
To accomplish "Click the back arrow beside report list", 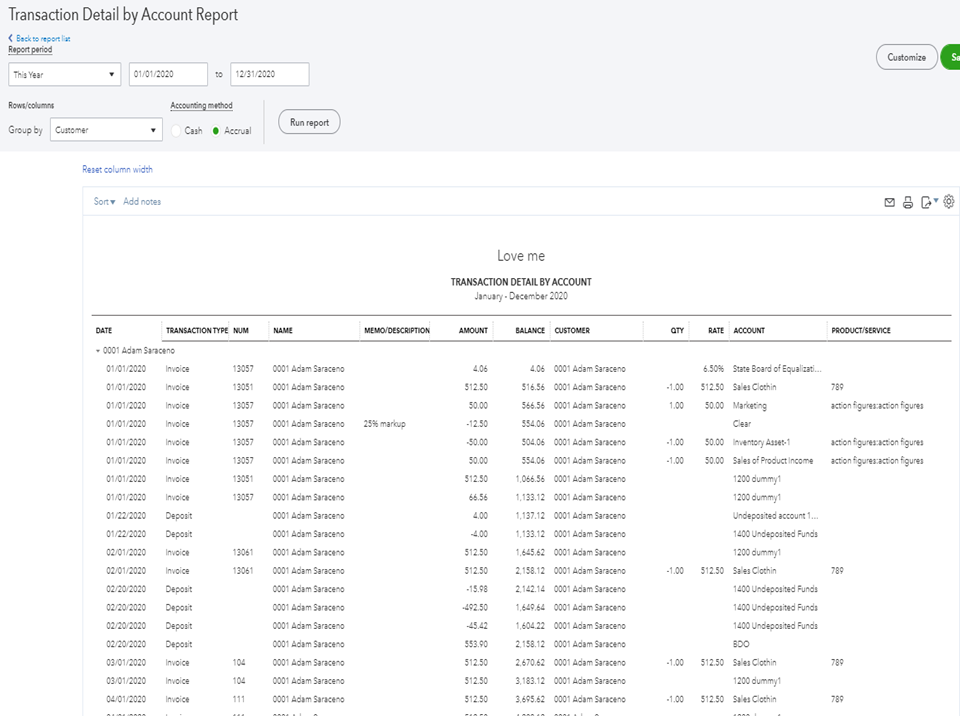I will click(x=11, y=39).
